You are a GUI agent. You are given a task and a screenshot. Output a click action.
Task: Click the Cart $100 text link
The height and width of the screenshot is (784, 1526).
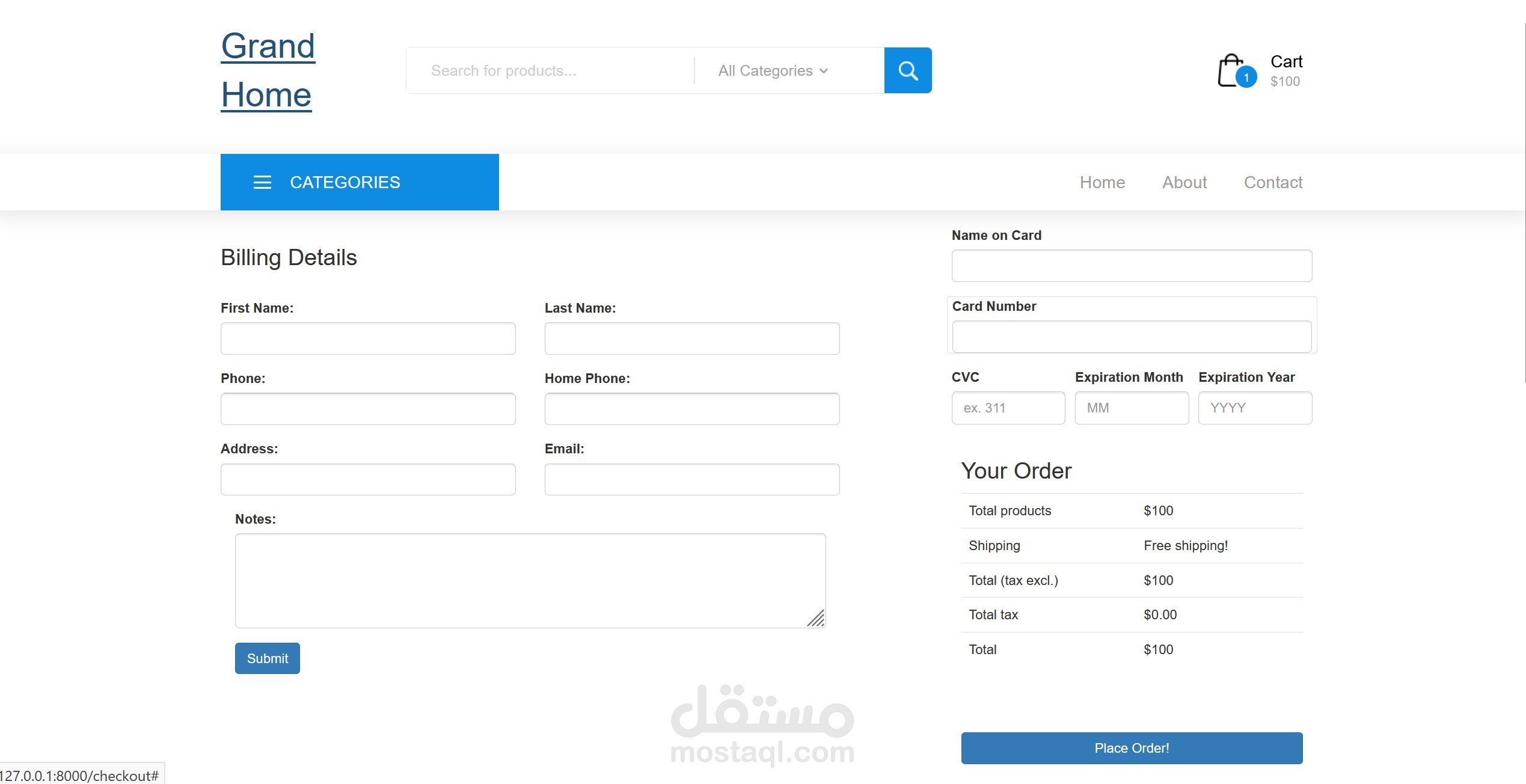[1285, 70]
